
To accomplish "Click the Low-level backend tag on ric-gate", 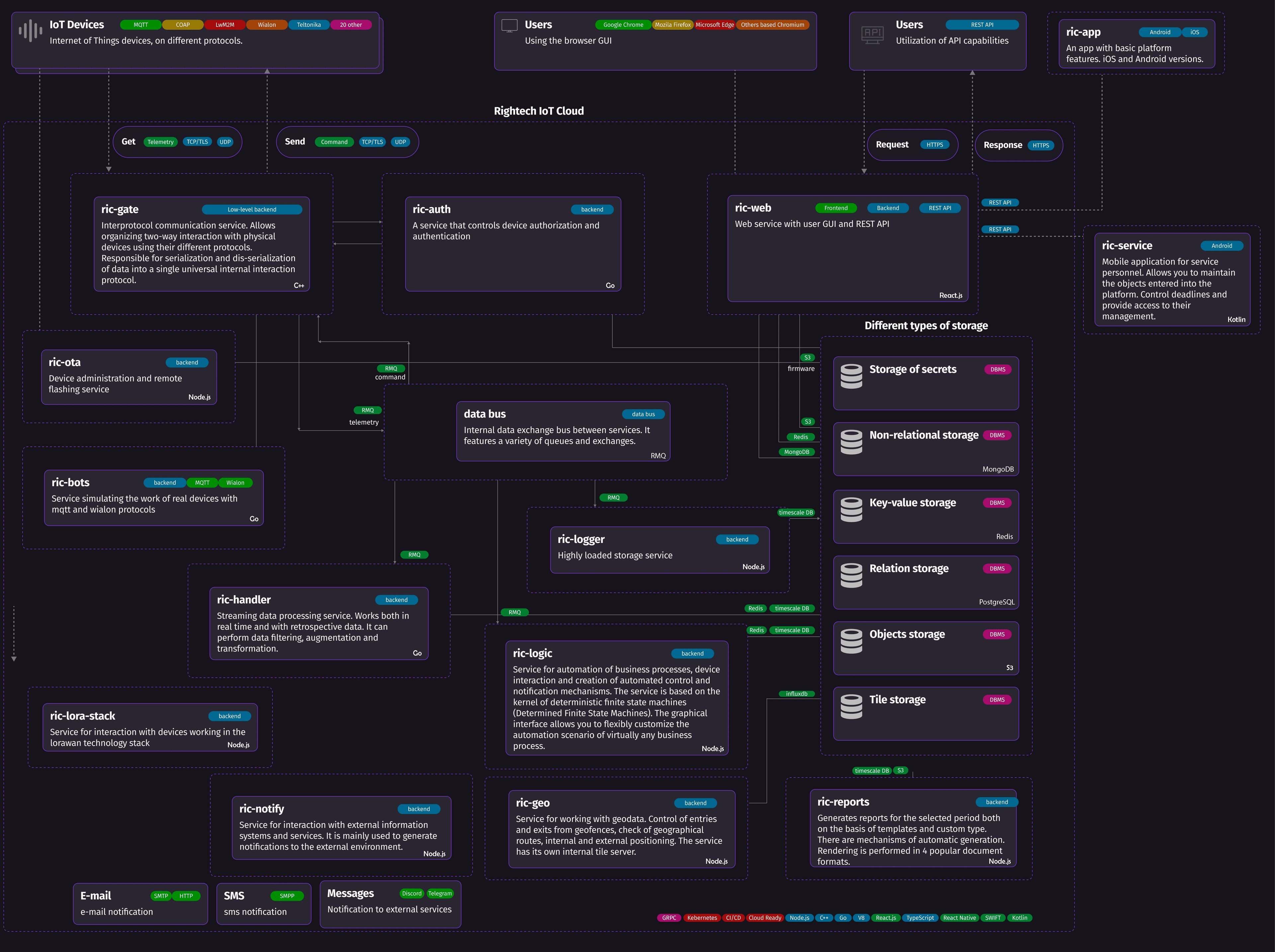I will tap(252, 210).
